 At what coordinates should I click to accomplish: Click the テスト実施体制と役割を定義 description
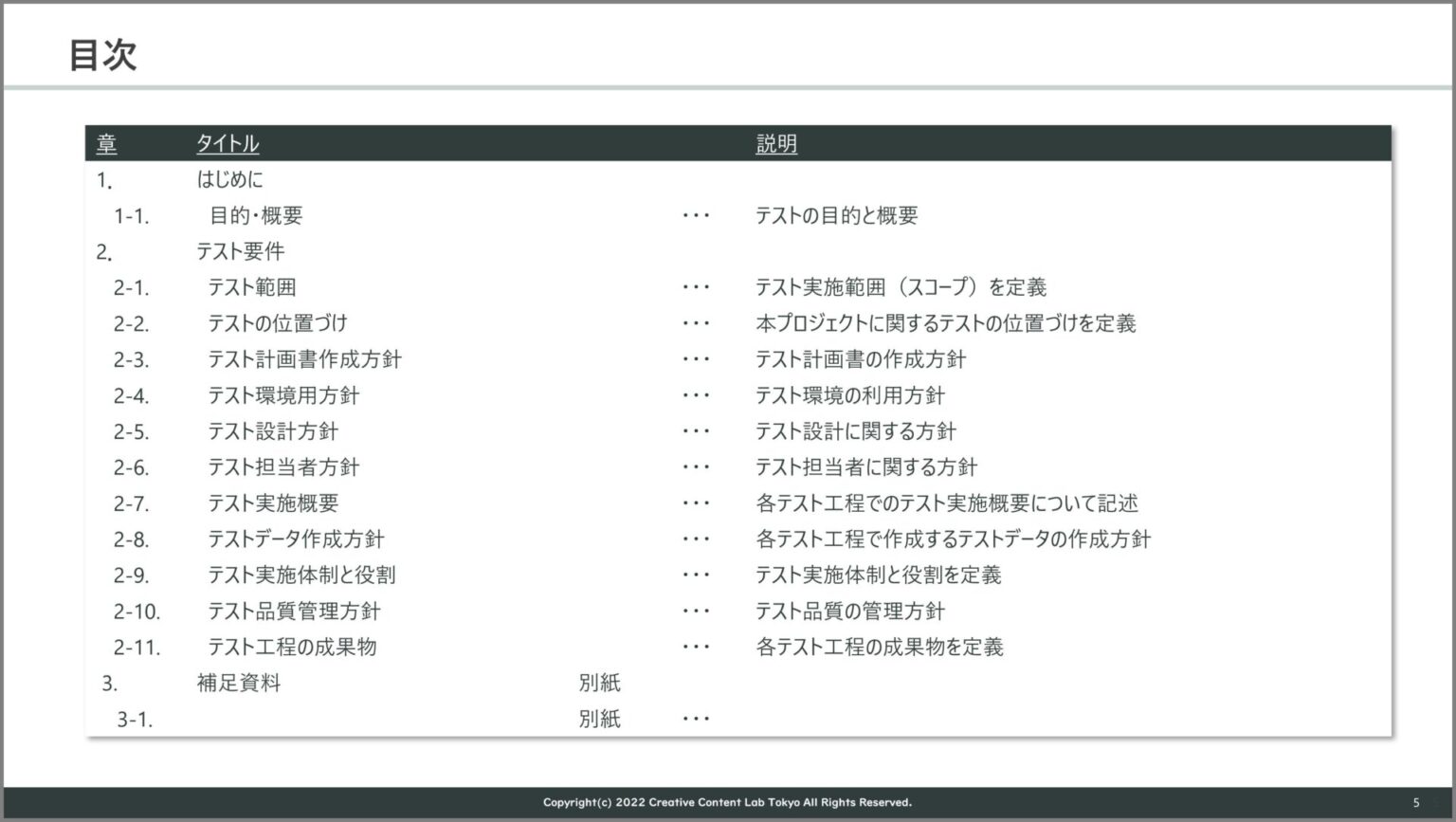(878, 575)
